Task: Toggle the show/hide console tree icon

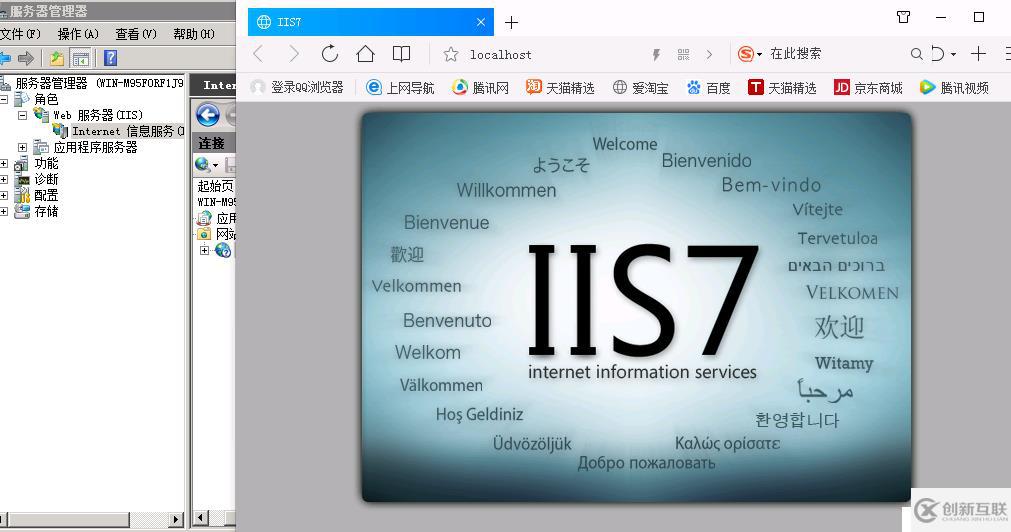Action: pos(81,59)
